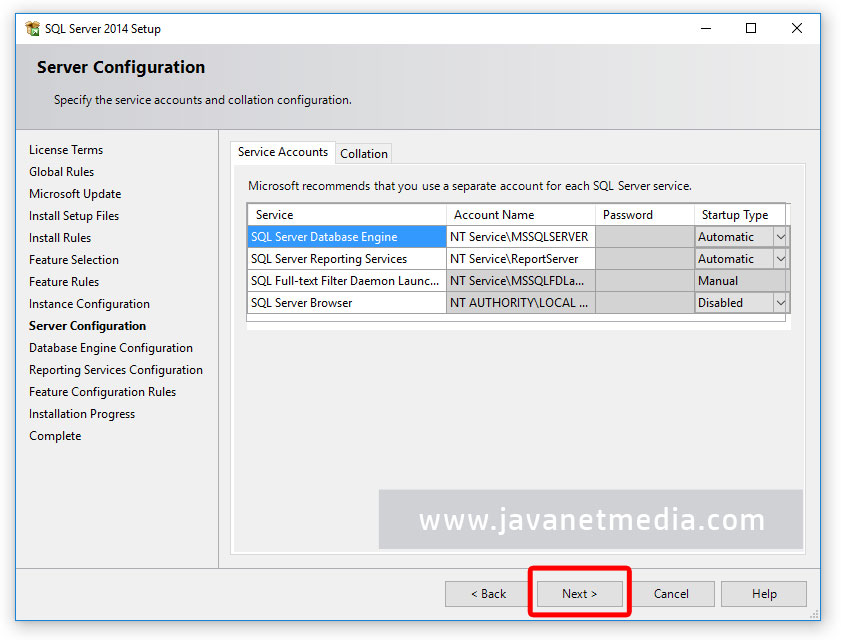This screenshot has height=640, width=841.
Task: Open the Help dialog
Action: [763, 593]
